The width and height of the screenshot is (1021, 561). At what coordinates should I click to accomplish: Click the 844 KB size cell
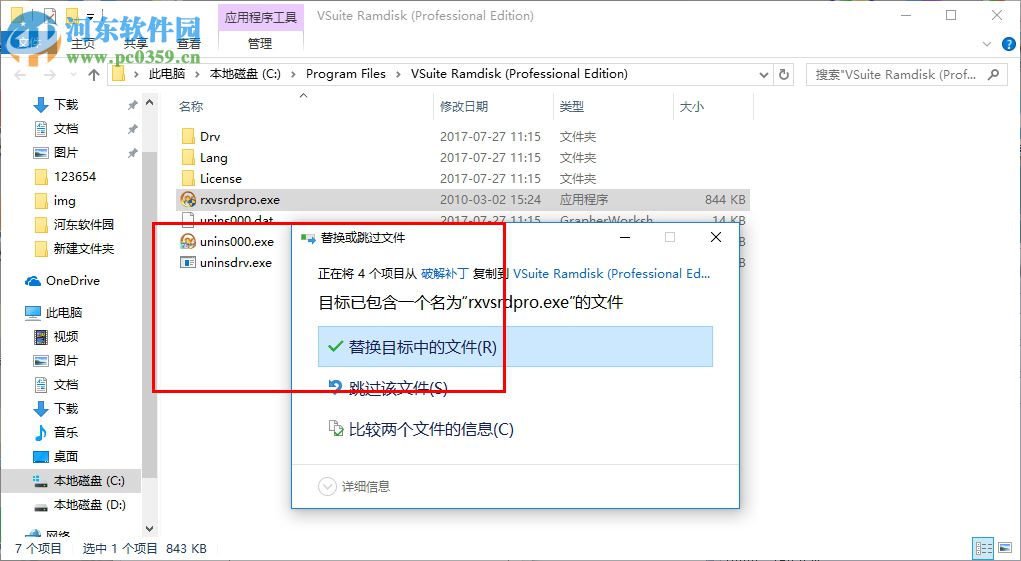(725, 199)
